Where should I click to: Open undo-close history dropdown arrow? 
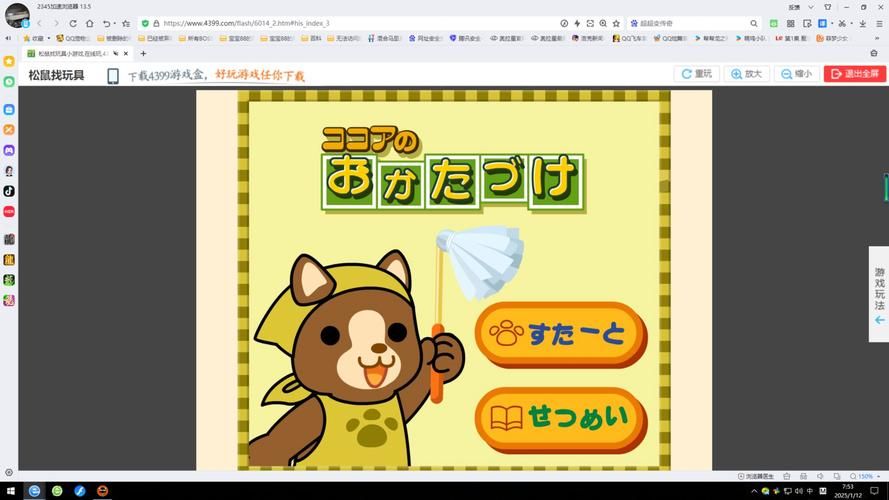[x=115, y=23]
